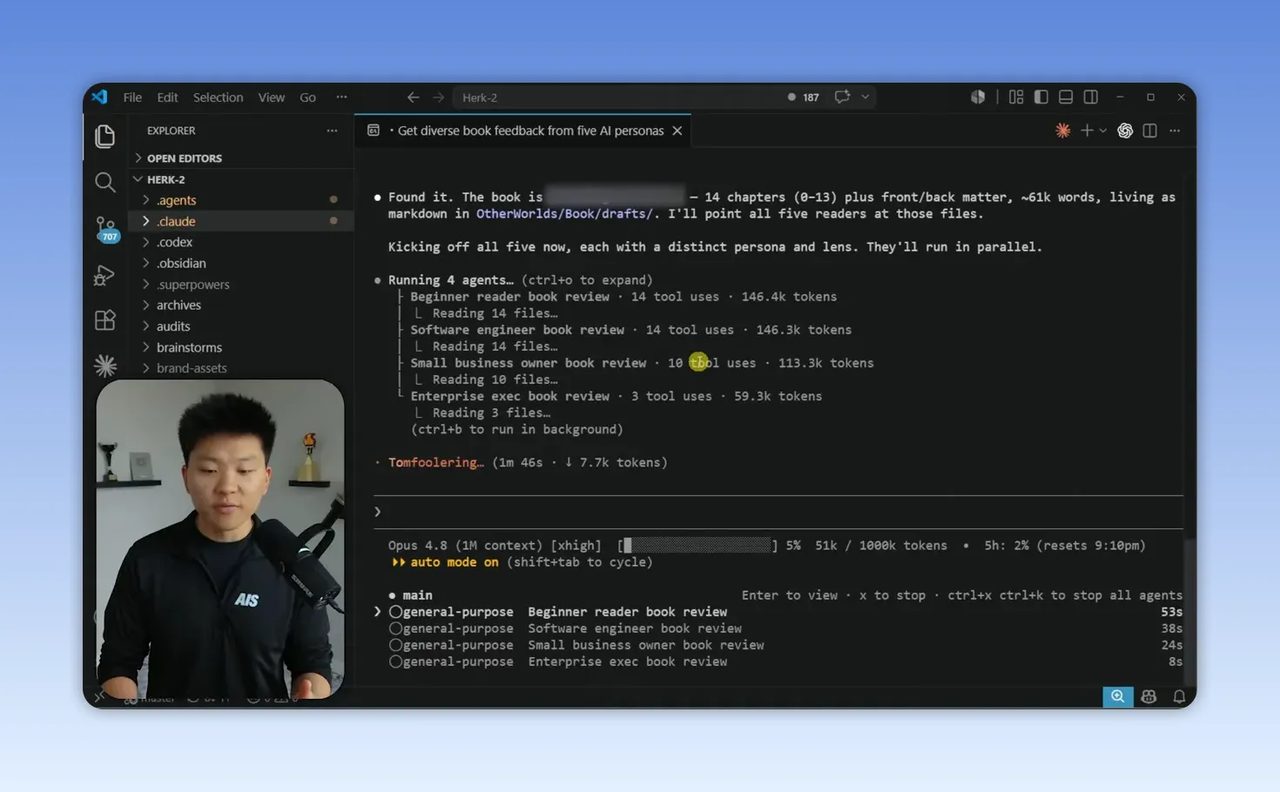Click the plus icon in editor toolbar
The height and width of the screenshot is (792, 1280).
pos(1087,131)
